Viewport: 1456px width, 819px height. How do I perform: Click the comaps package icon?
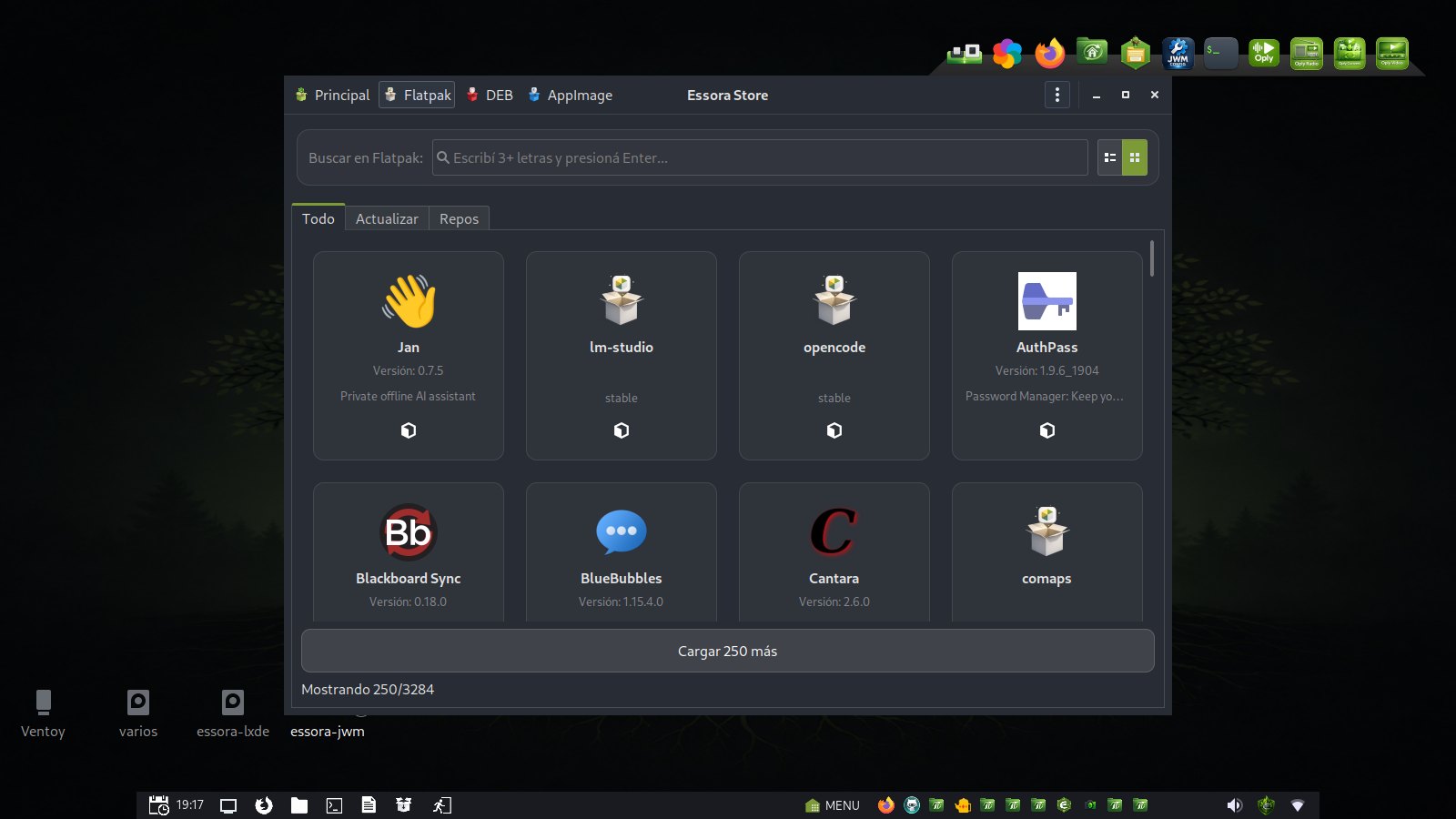pyautogui.click(x=1047, y=532)
